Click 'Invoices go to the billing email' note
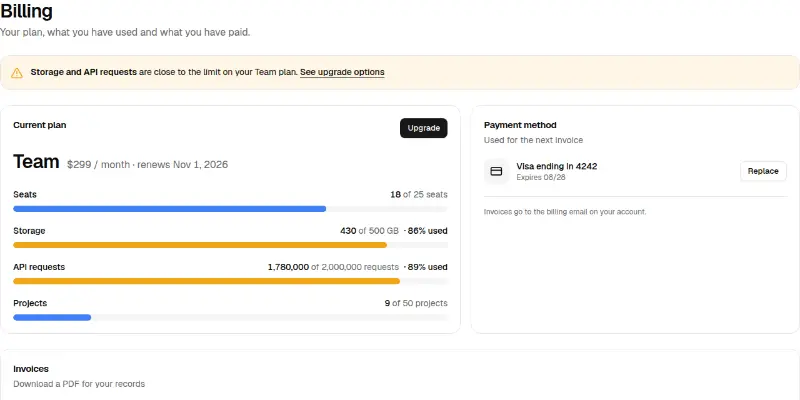 pyautogui.click(x=565, y=211)
